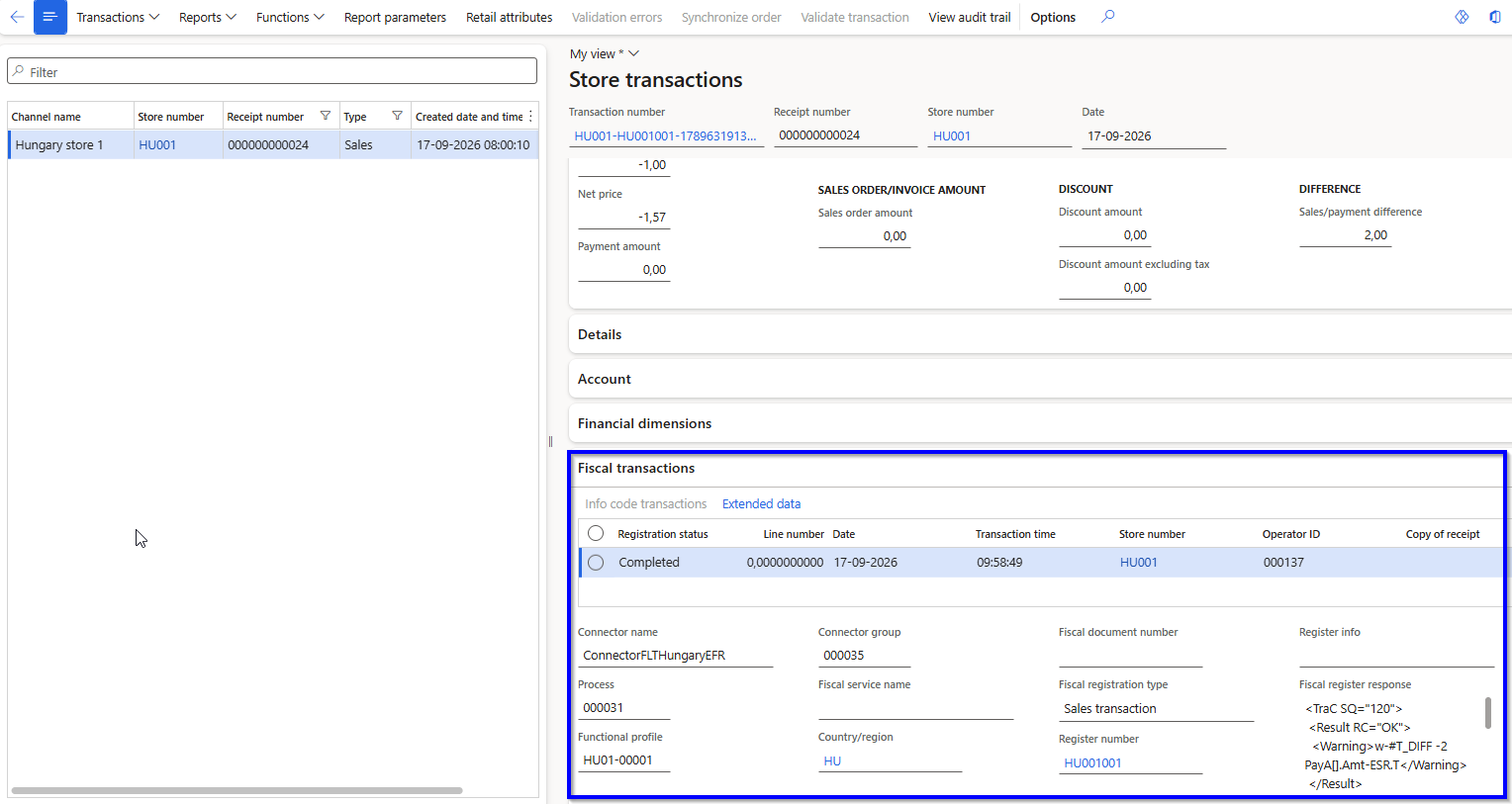Click the filter search magnifier icon
Screen dimensions: 1512x804
(x=19, y=71)
